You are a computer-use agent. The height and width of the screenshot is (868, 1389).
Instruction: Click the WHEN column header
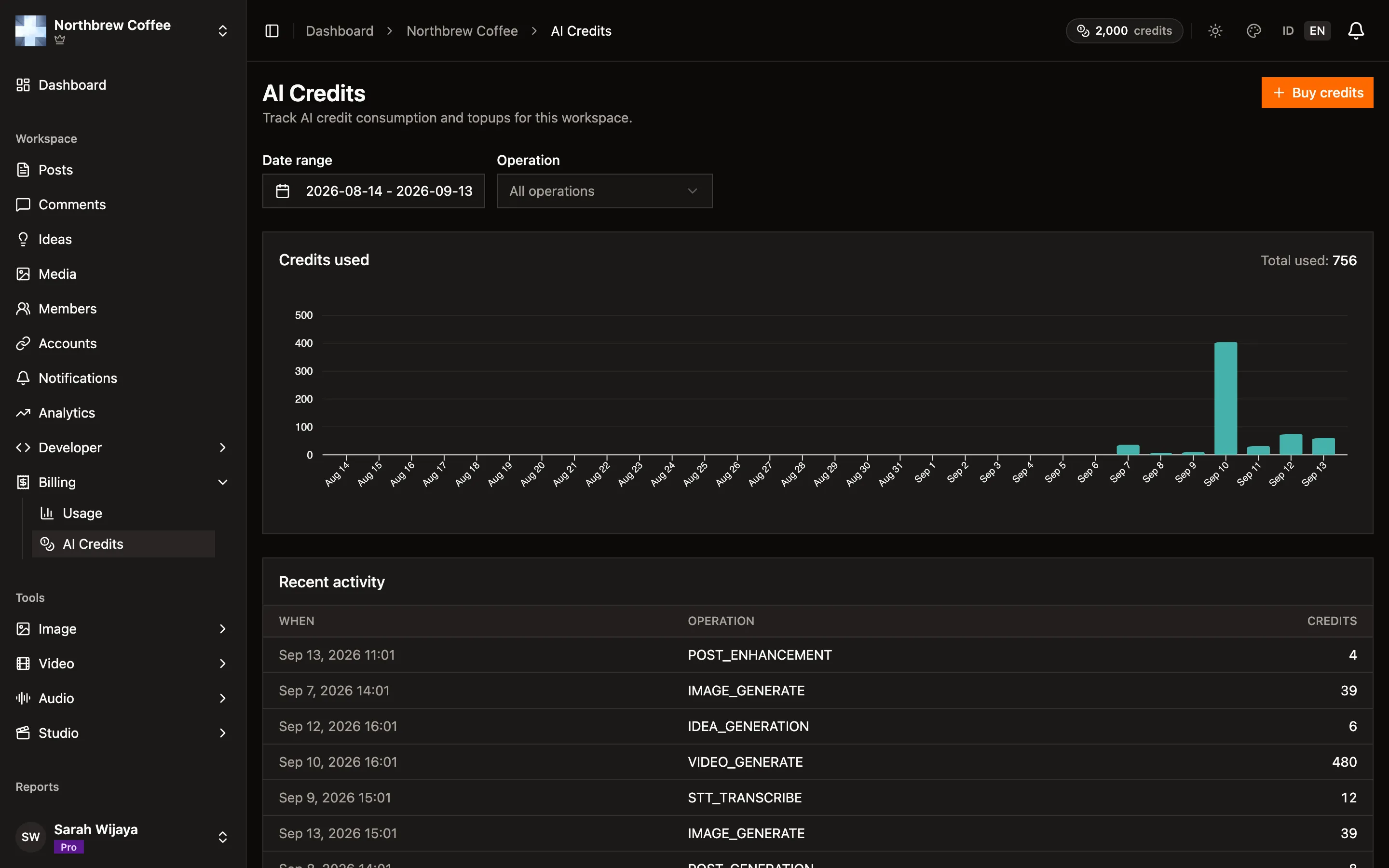click(297, 621)
